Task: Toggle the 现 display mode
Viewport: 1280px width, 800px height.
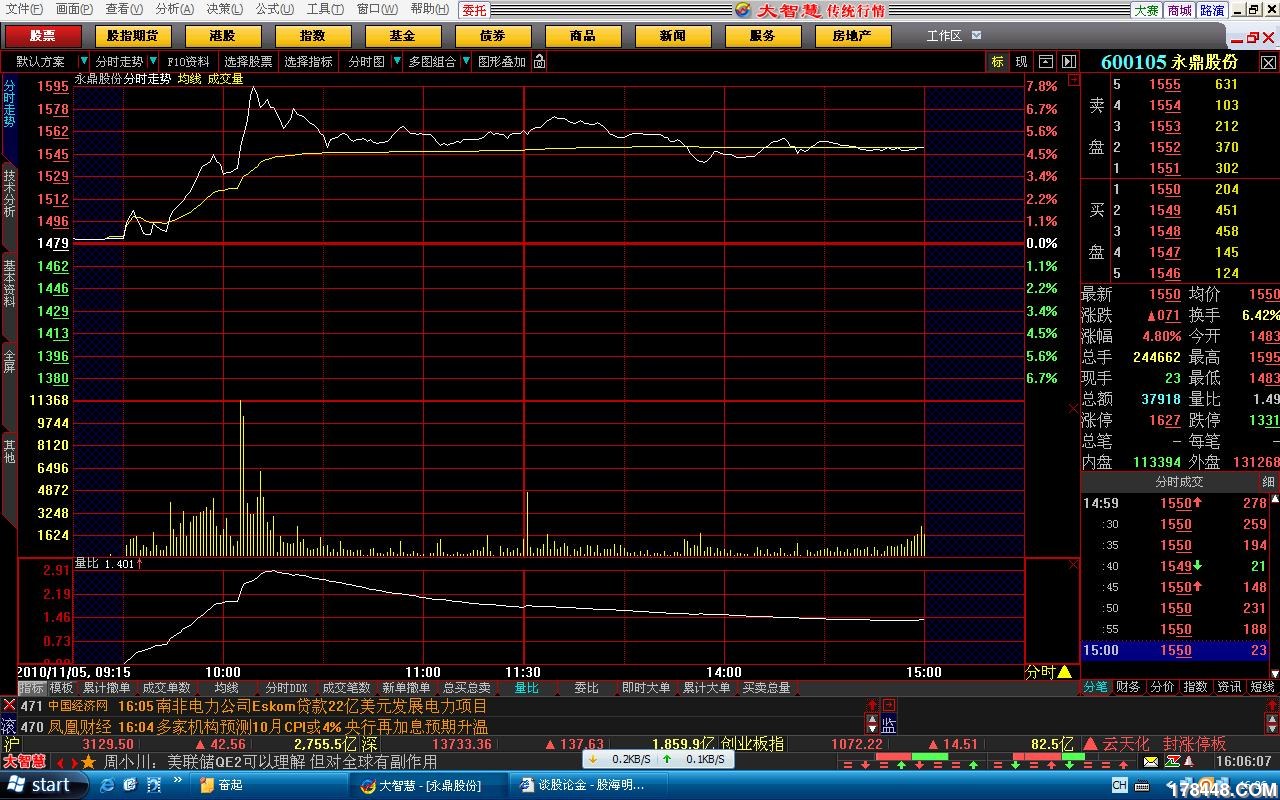Action: [1021, 62]
